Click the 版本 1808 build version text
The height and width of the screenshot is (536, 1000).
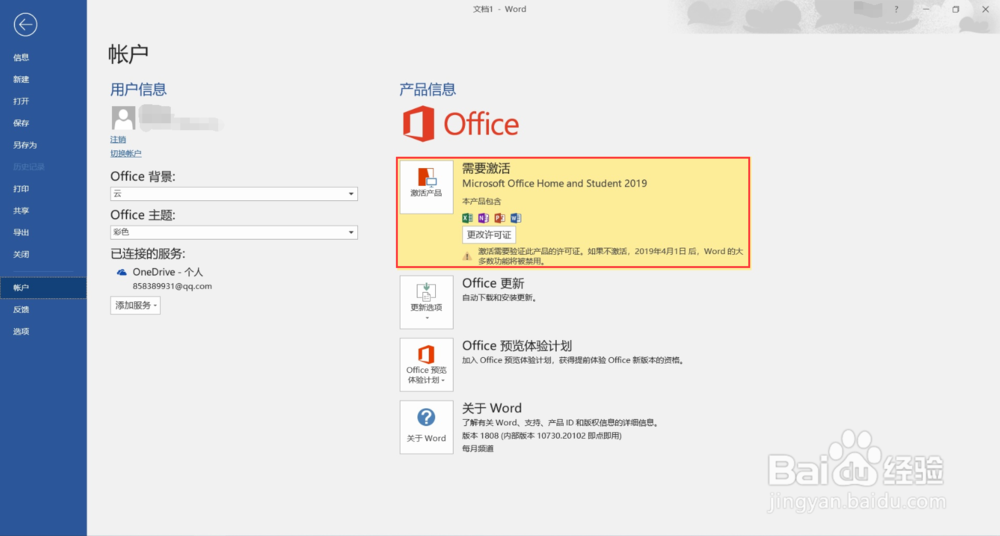click(x=541, y=436)
